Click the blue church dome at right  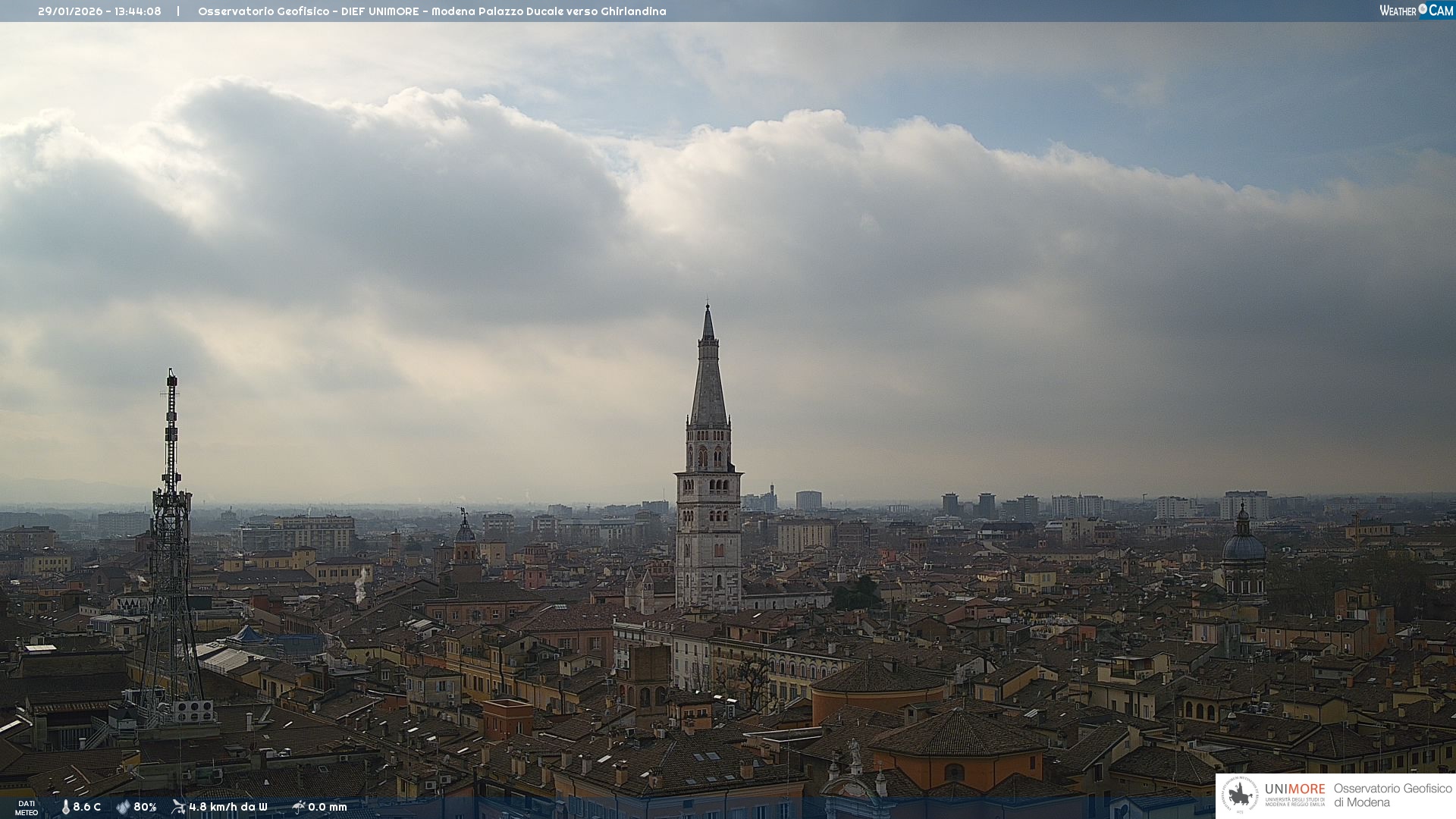point(1244,546)
